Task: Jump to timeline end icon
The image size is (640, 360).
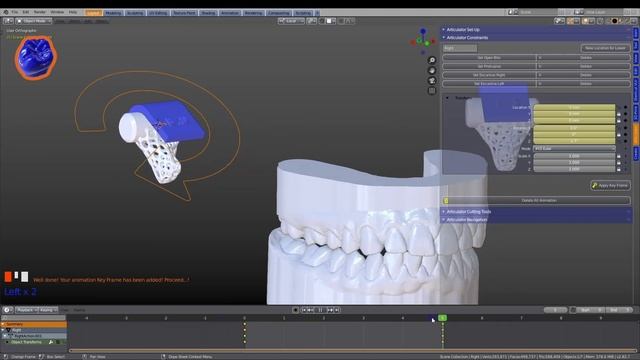Action: pyautogui.click(x=337, y=310)
